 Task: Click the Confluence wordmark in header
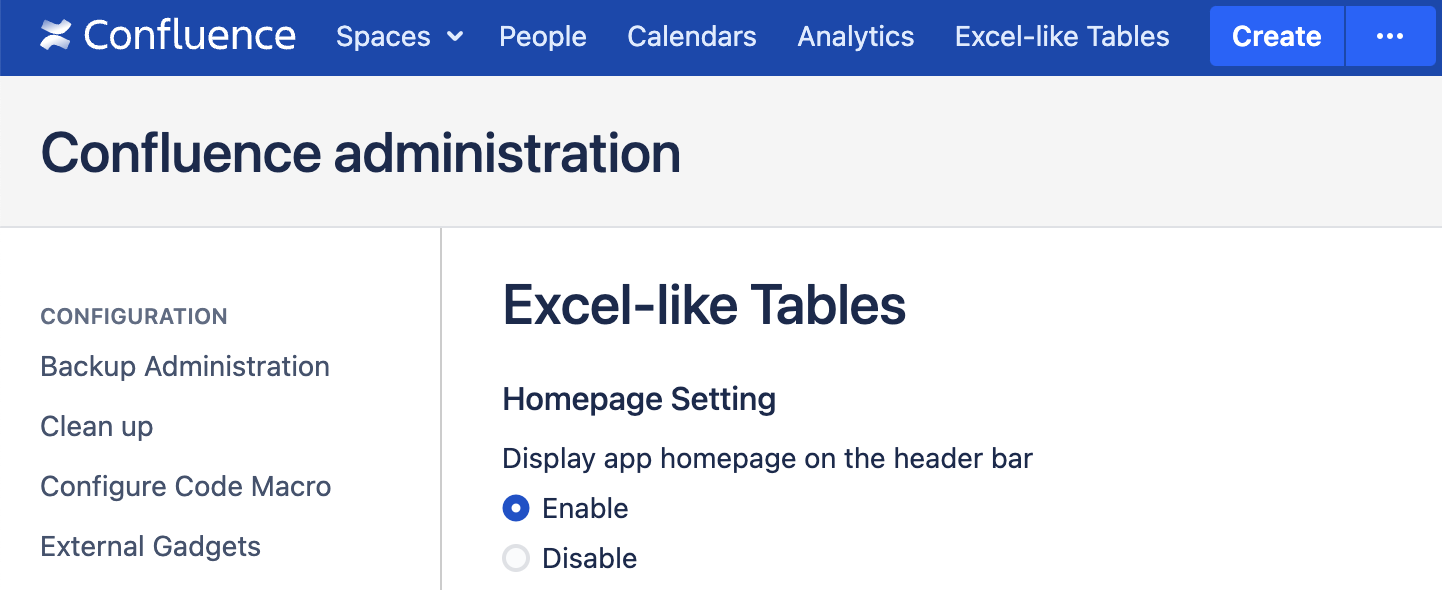coord(190,36)
